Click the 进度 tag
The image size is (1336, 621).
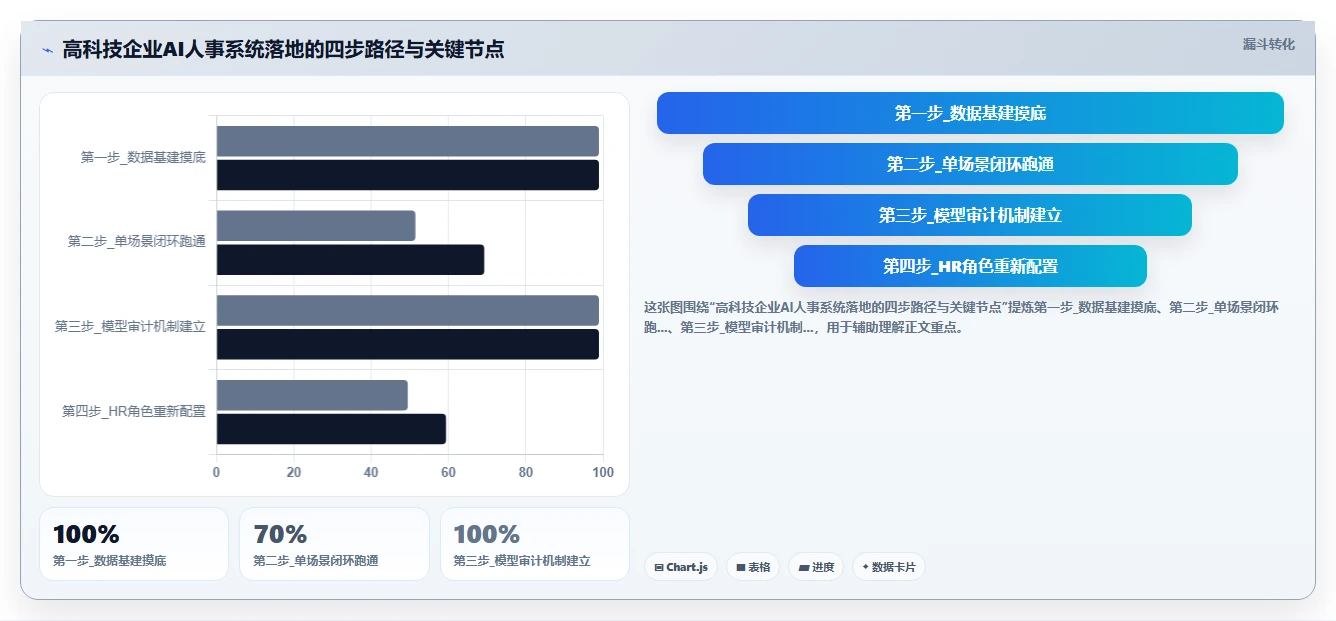point(816,567)
